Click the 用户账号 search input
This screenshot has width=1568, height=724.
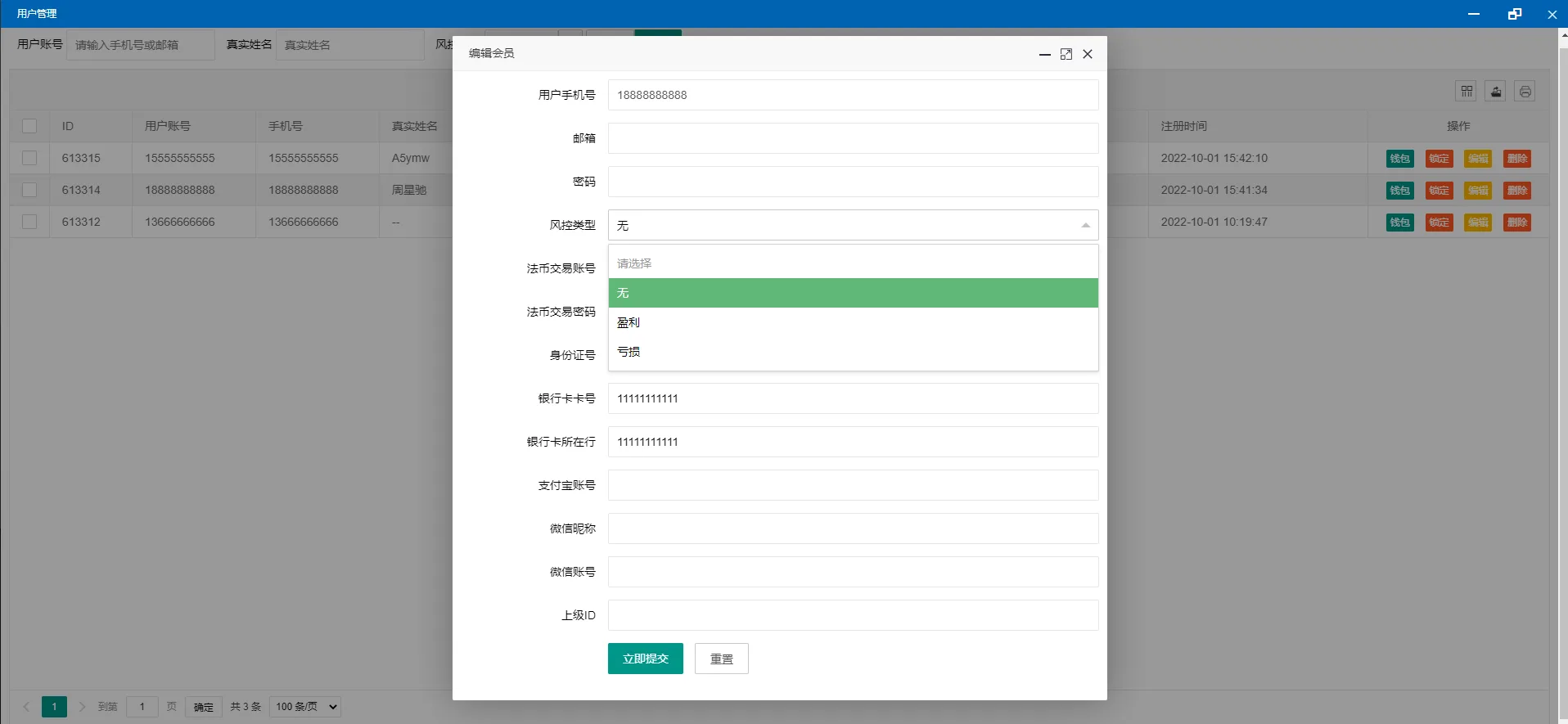(141, 45)
